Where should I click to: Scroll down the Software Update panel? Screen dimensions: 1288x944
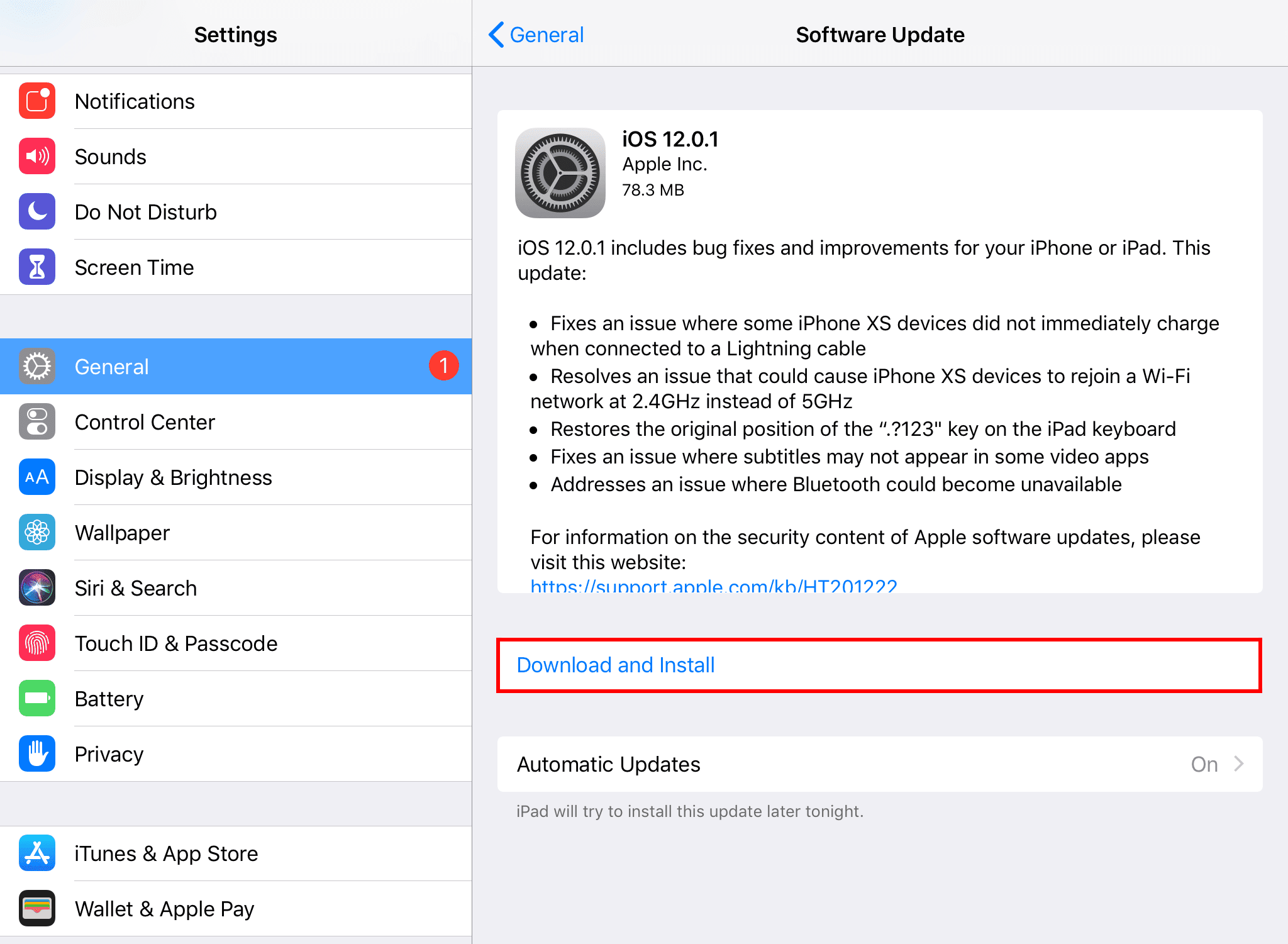(880, 400)
